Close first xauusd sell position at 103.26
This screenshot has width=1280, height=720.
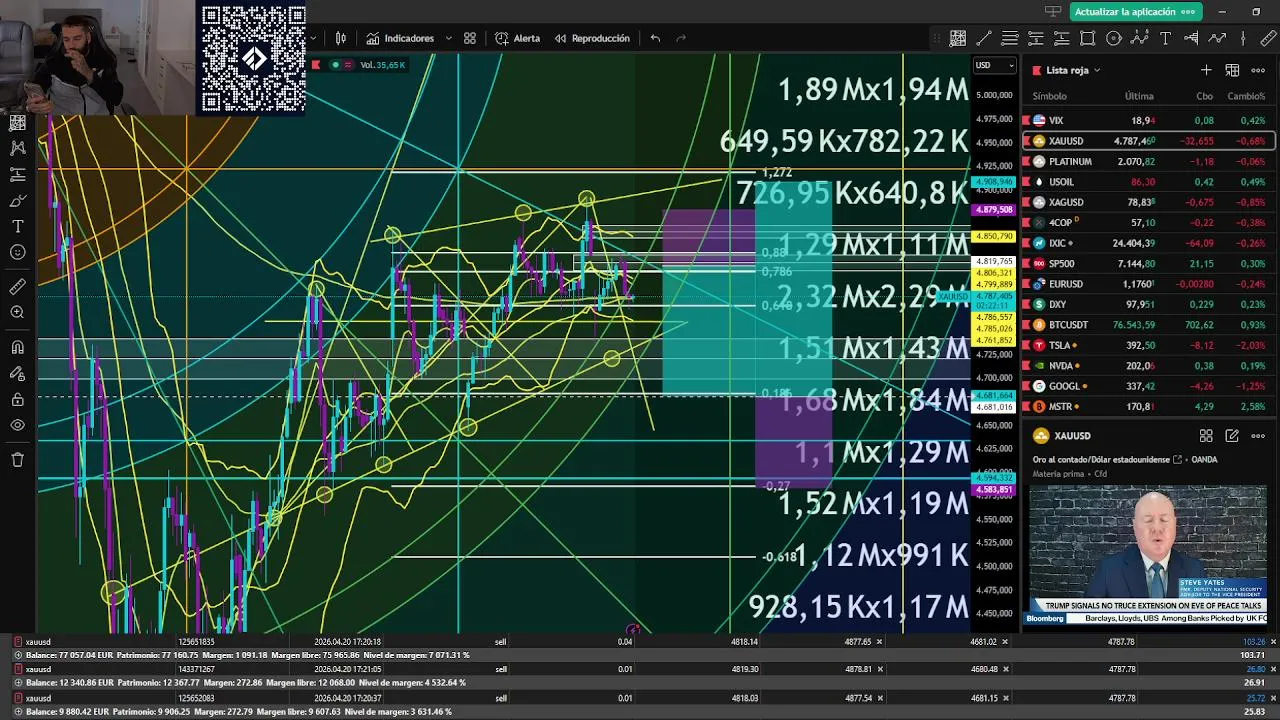coord(1274,641)
